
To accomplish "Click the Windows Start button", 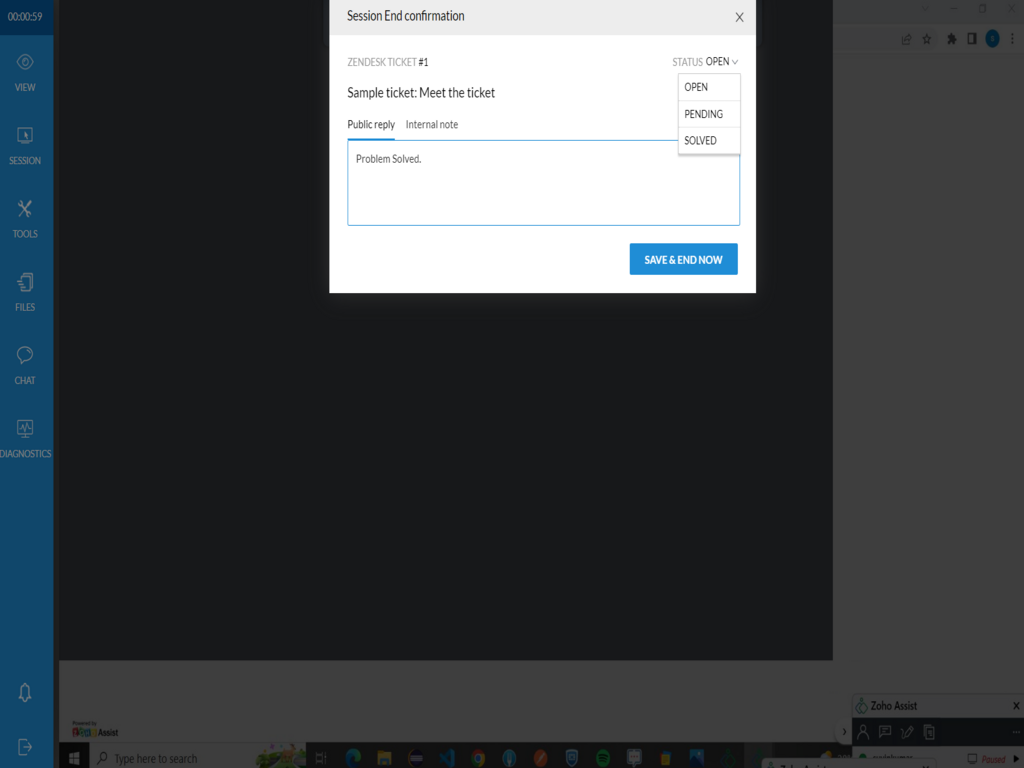I will (x=74, y=758).
